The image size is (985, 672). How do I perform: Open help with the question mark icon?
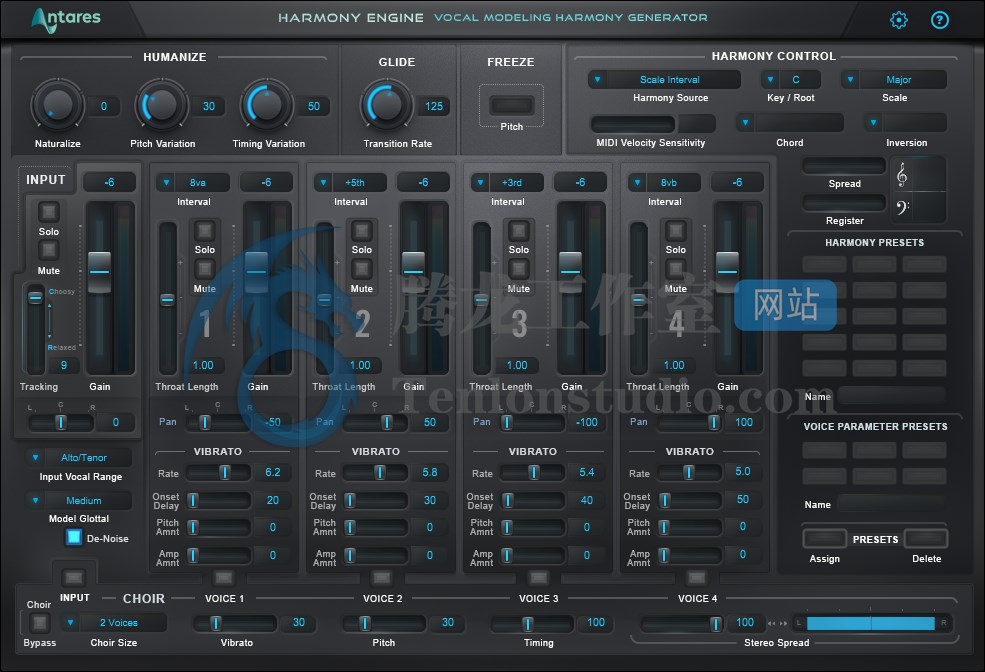[x=940, y=20]
